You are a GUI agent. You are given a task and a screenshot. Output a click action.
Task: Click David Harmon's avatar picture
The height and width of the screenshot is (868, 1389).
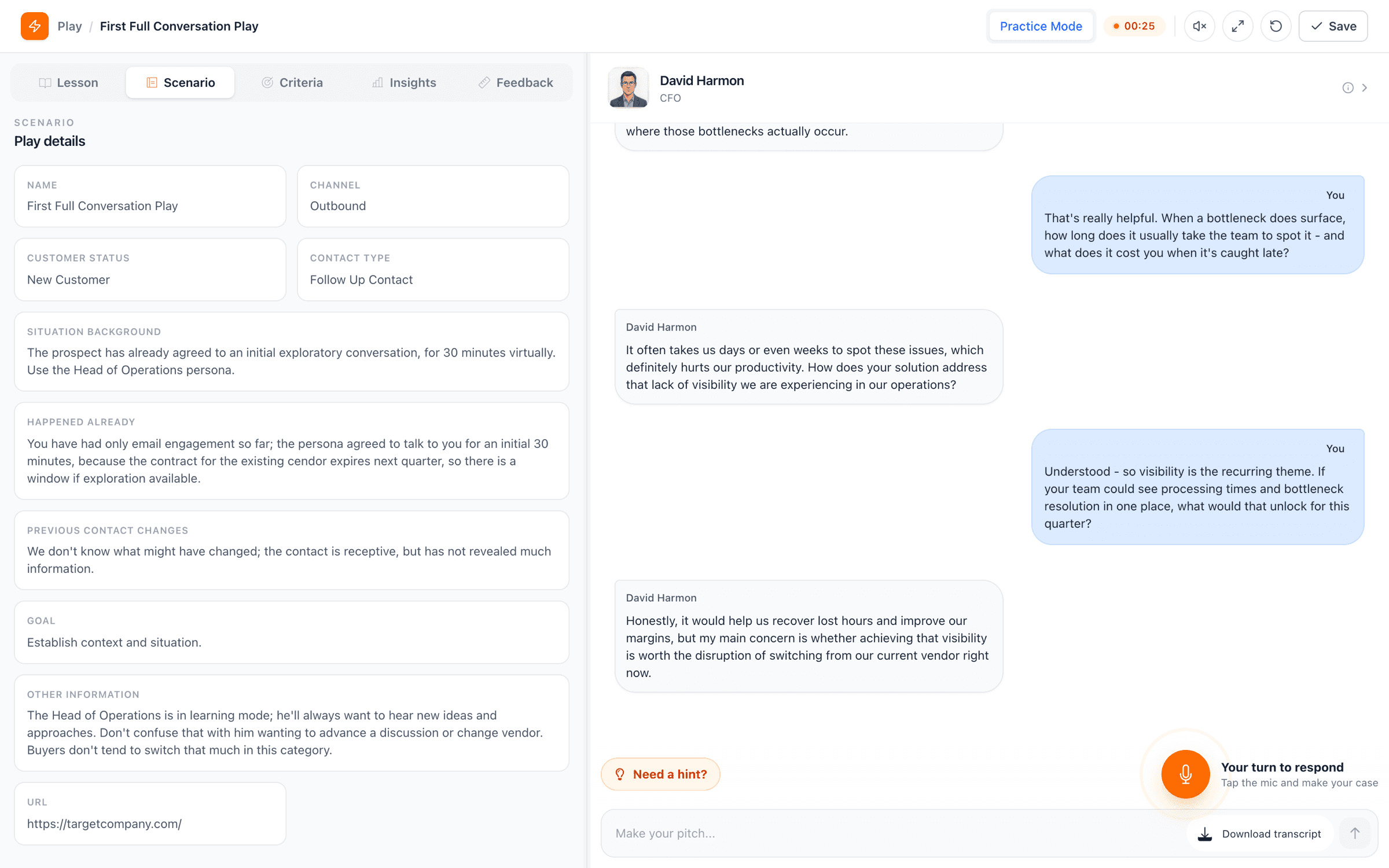(x=629, y=88)
